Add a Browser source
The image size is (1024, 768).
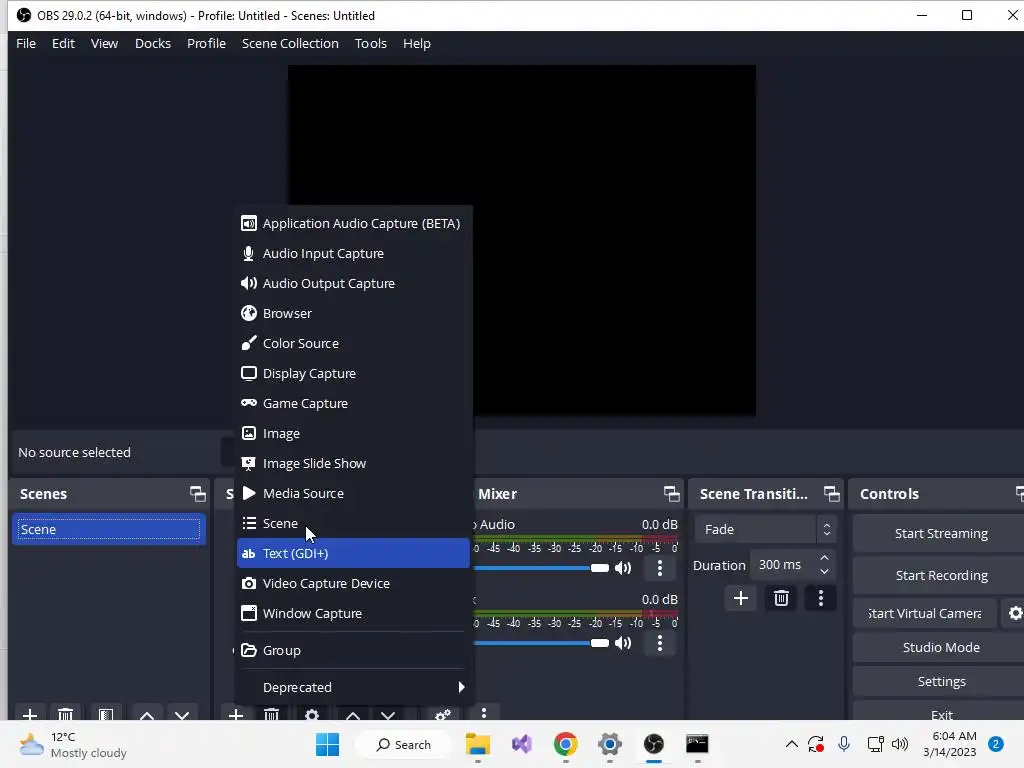tap(353, 313)
